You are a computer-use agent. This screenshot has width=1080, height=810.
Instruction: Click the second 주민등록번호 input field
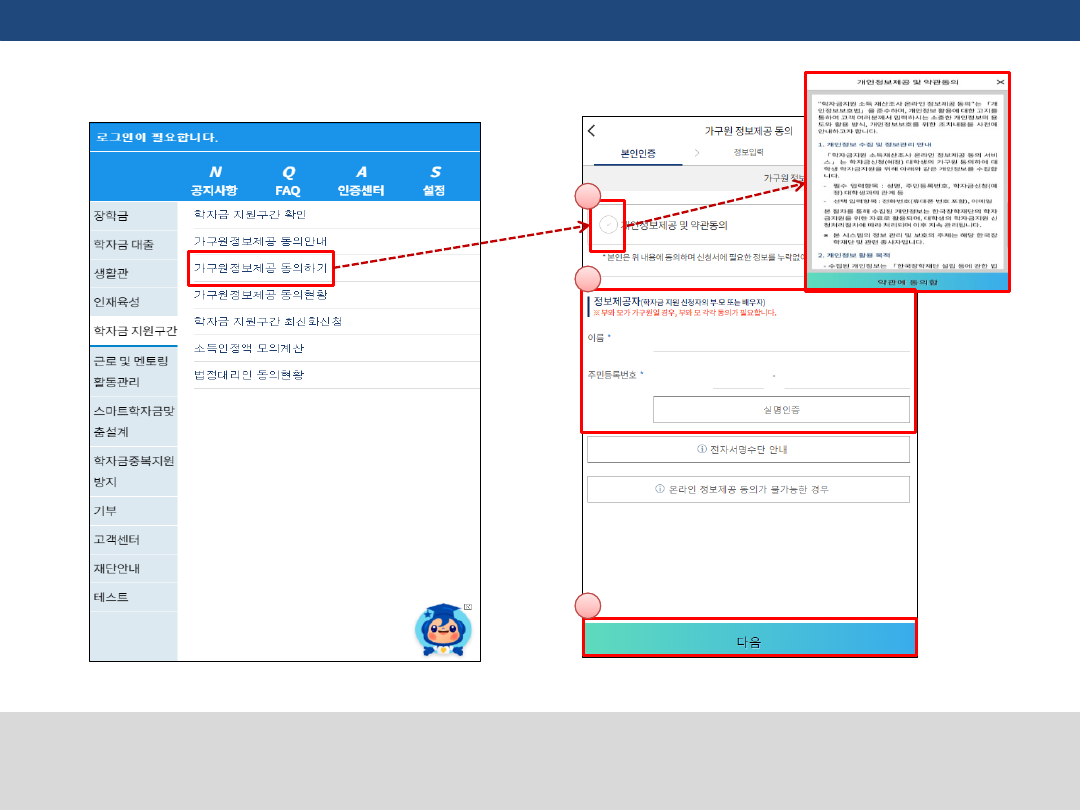pyautogui.click(x=847, y=377)
